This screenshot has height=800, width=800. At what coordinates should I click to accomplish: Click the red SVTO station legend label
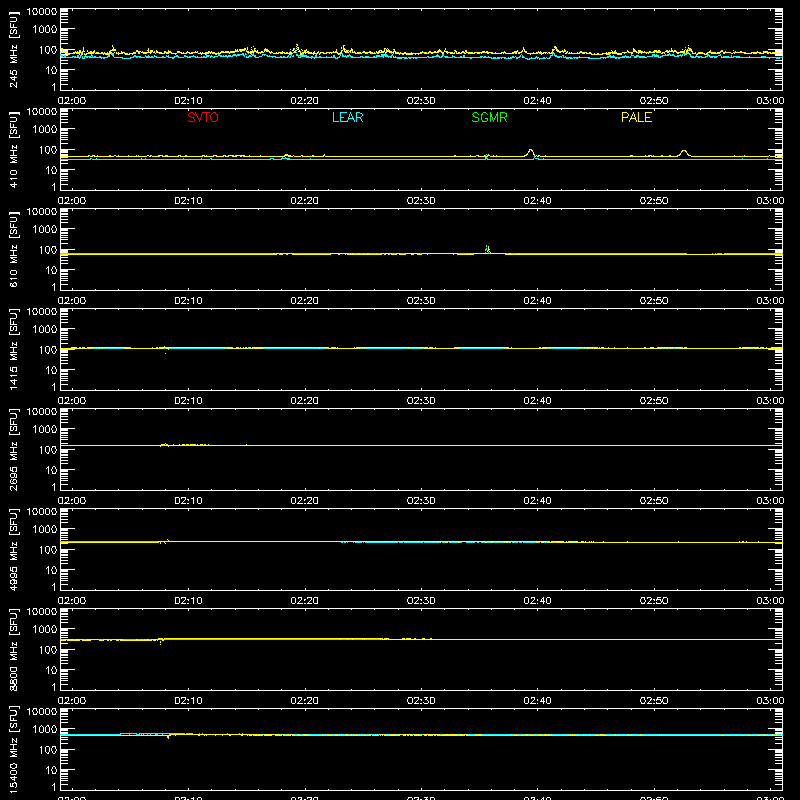(x=203, y=117)
